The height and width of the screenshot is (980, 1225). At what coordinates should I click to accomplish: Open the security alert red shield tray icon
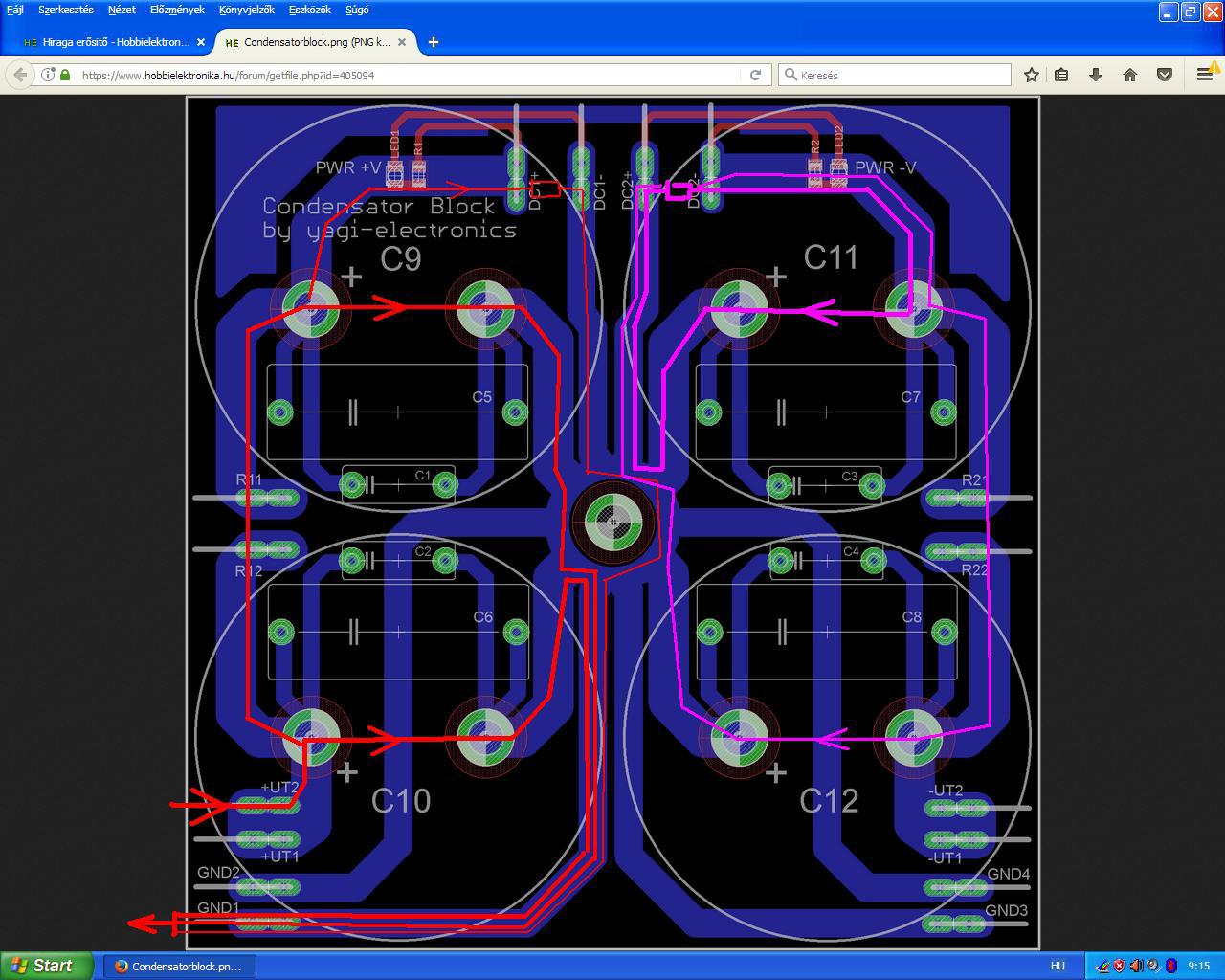point(1119,966)
